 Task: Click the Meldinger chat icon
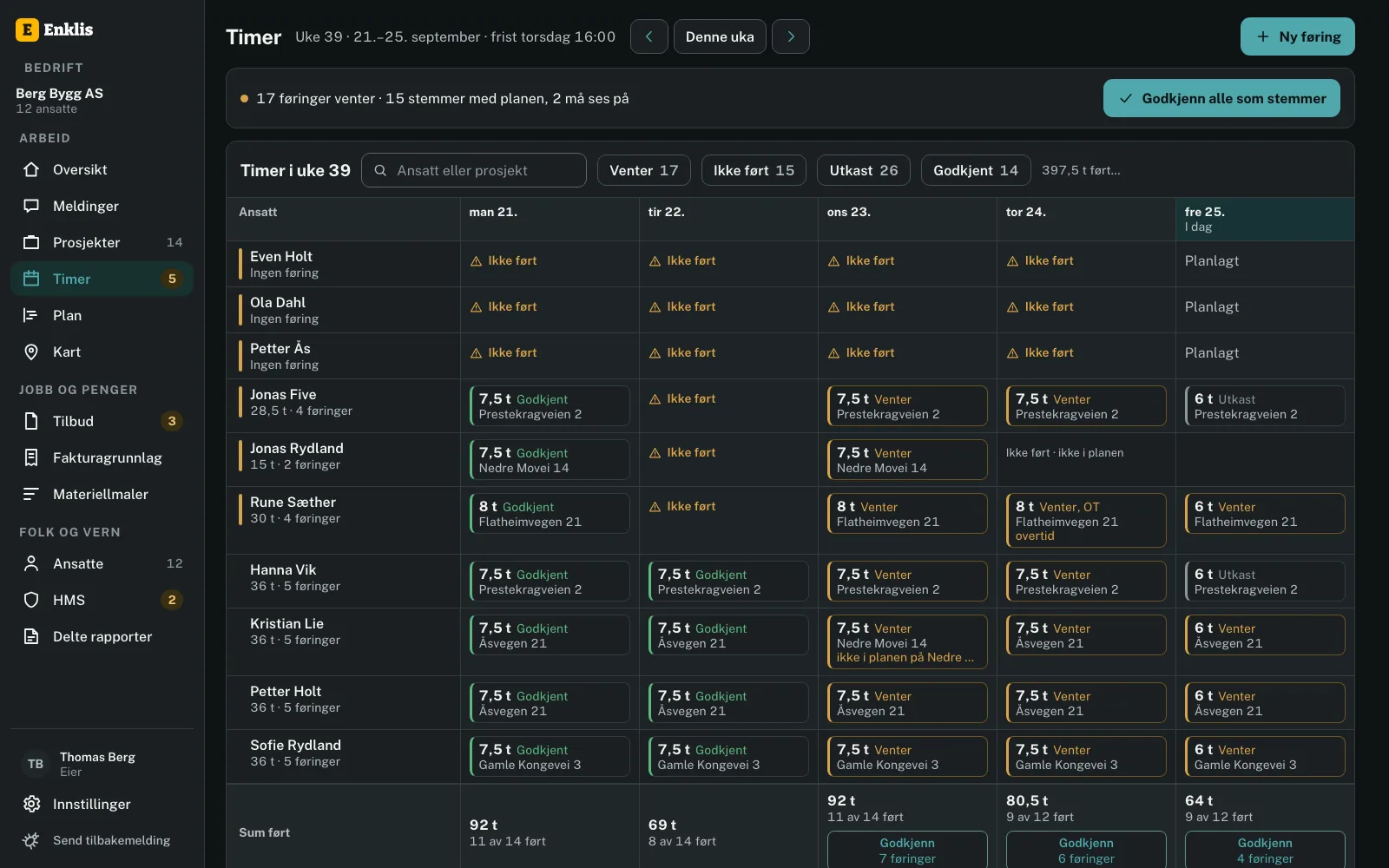tap(31, 206)
